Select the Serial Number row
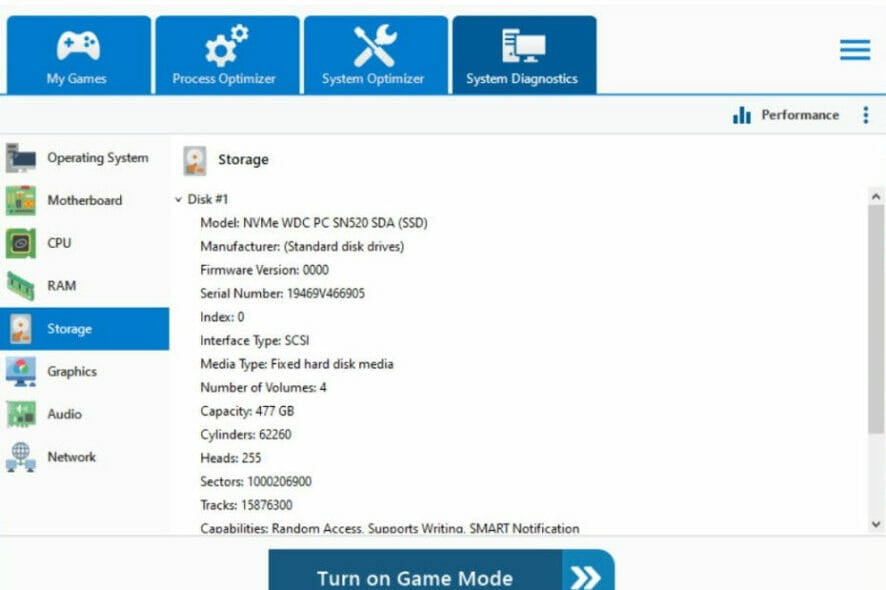The width and height of the screenshot is (886, 590). (282, 293)
